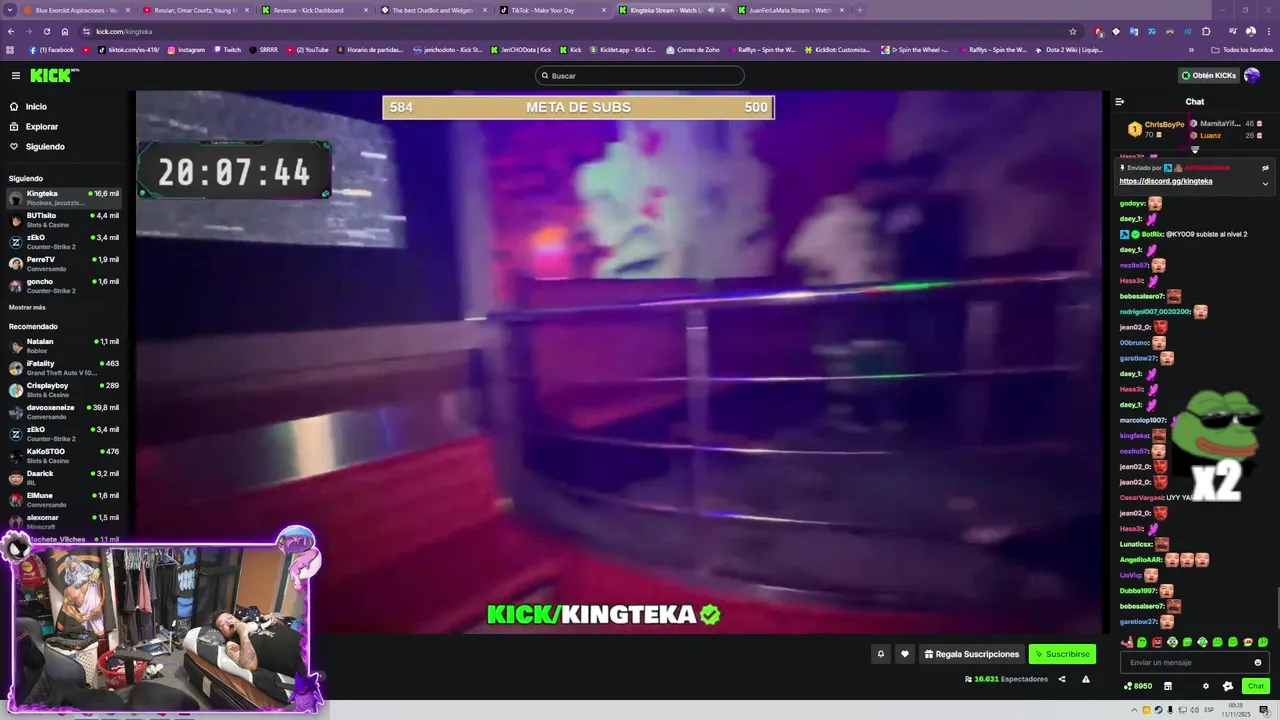
Task: Hide the pinned message with eye icon
Action: click(1265, 168)
